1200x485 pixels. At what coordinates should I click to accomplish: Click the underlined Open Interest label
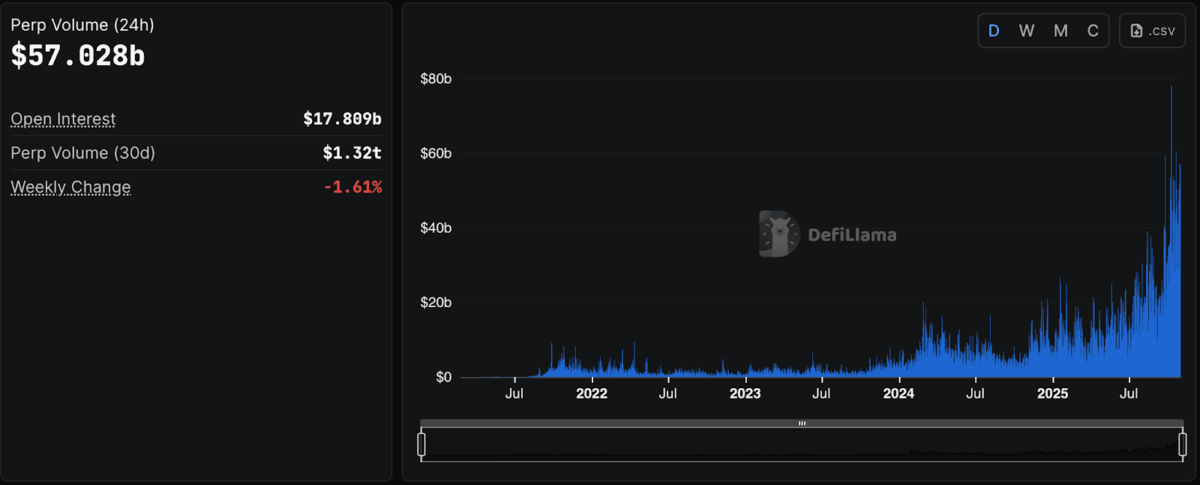63,119
